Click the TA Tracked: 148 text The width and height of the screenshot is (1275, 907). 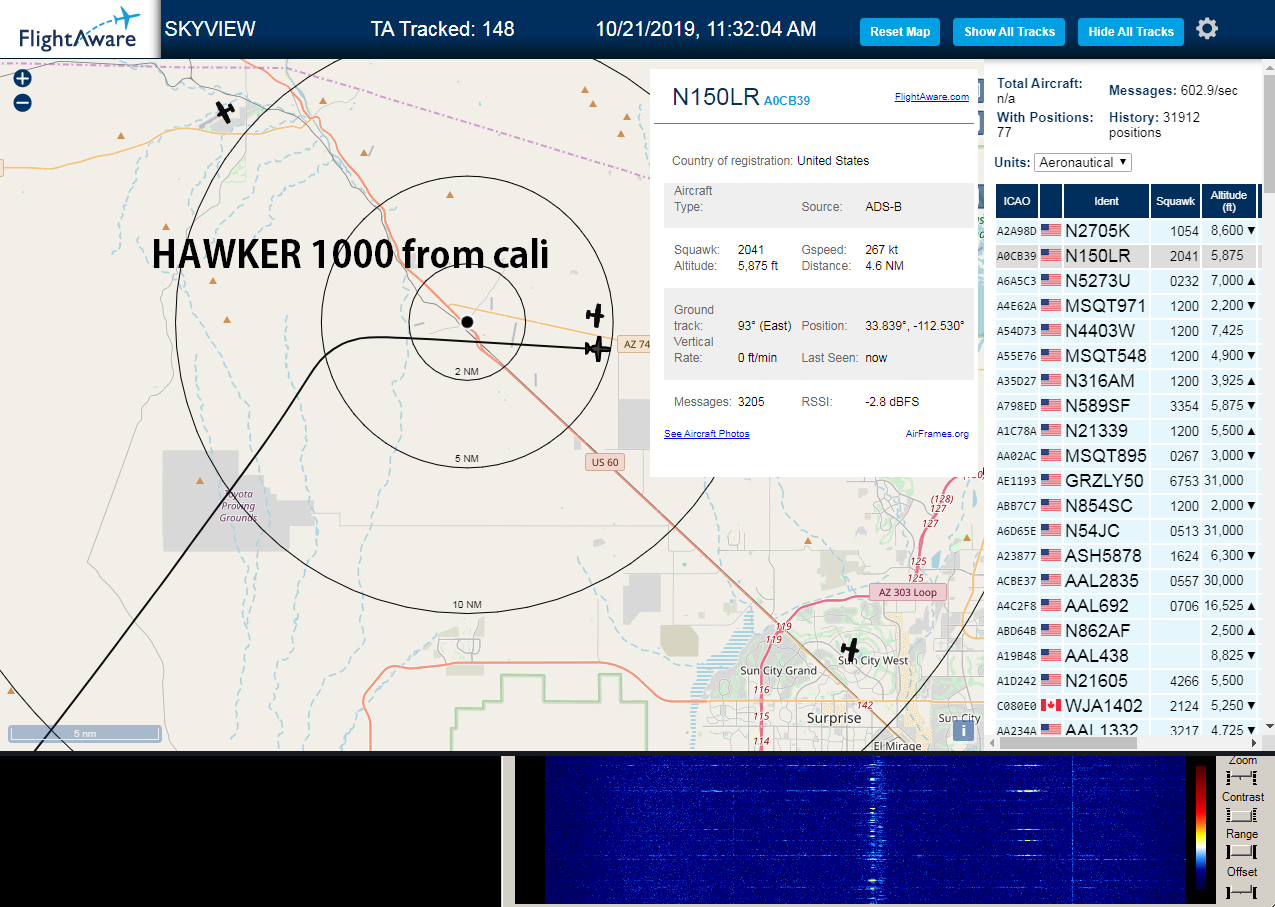click(442, 29)
